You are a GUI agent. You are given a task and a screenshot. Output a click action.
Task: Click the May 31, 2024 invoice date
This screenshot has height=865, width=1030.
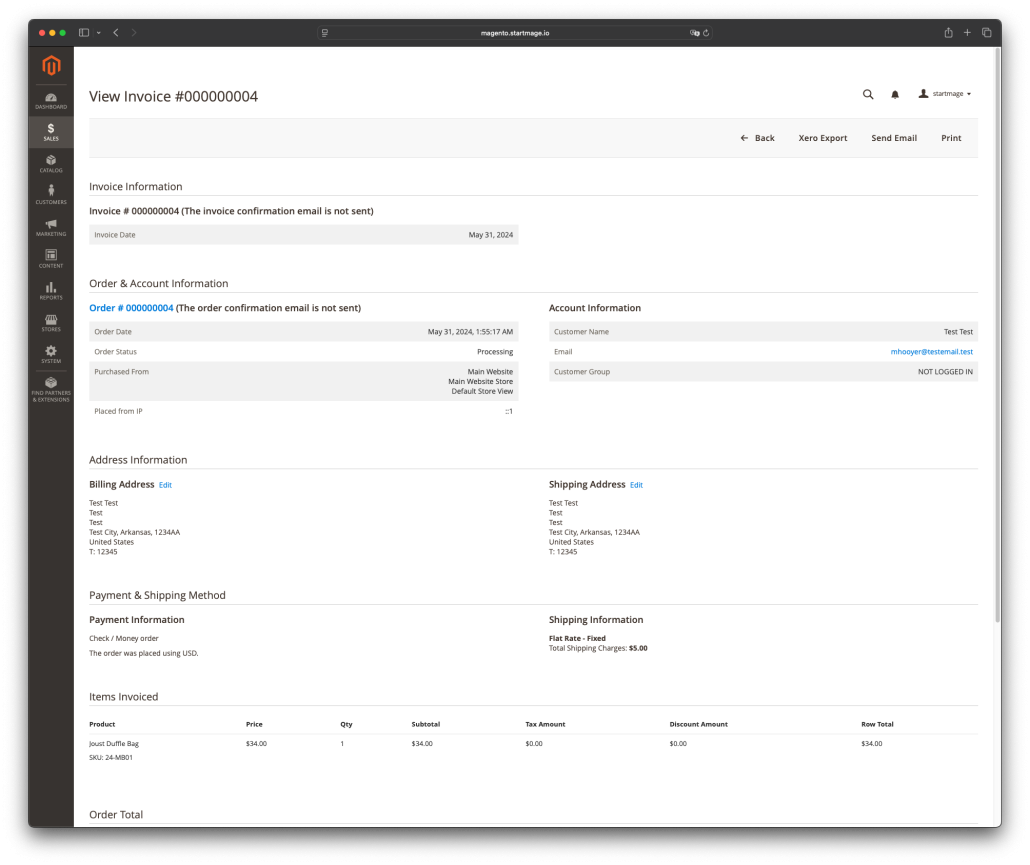tap(491, 235)
